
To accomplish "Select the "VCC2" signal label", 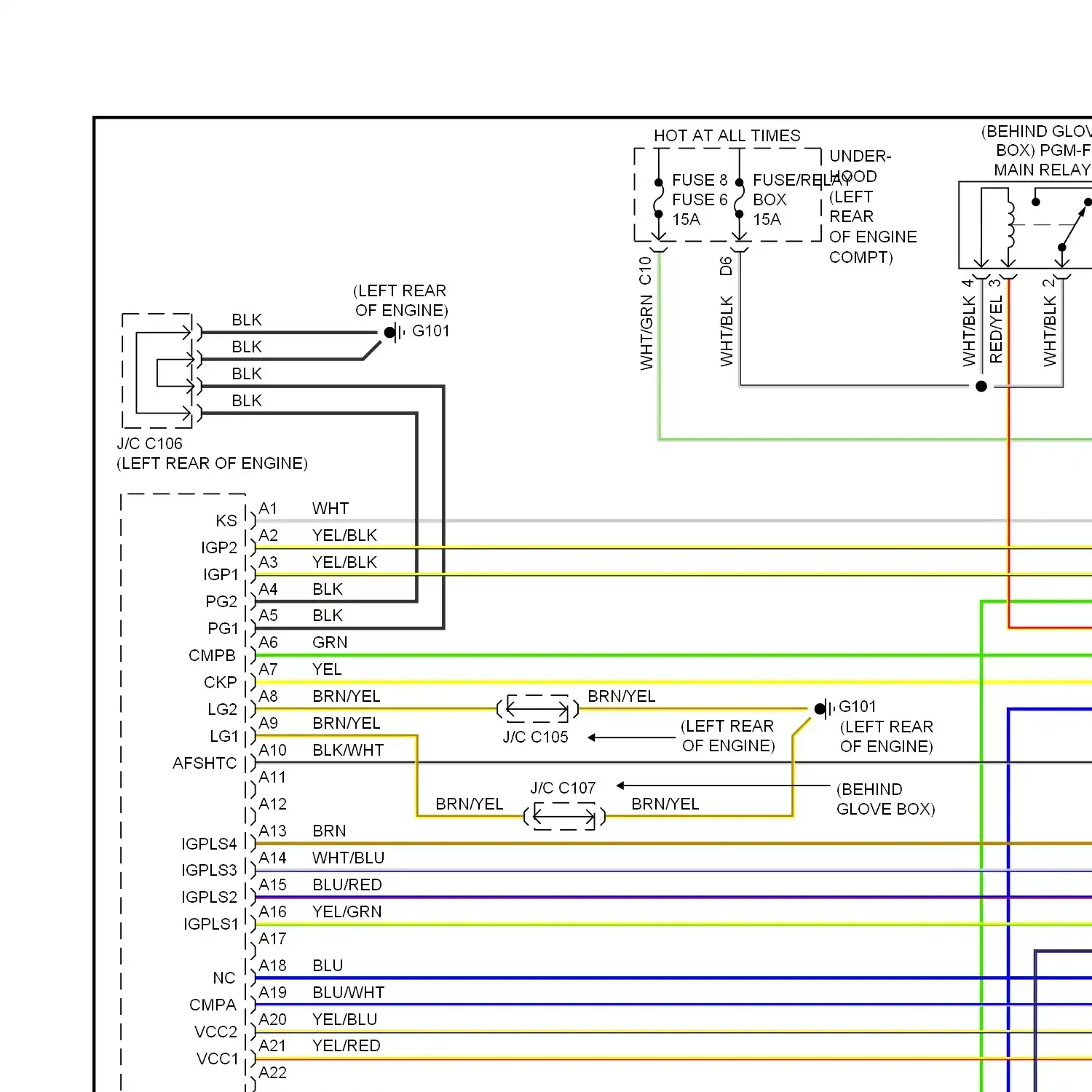I will click(216, 1032).
